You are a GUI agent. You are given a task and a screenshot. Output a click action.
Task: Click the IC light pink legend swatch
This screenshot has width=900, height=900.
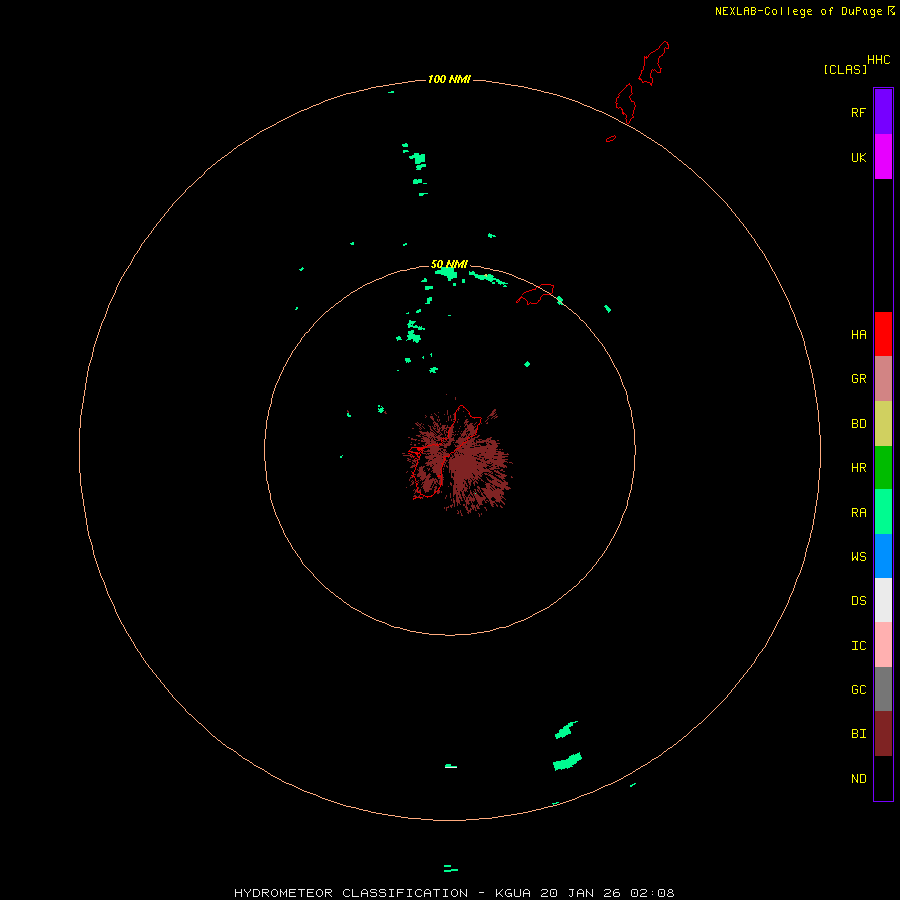[883, 645]
